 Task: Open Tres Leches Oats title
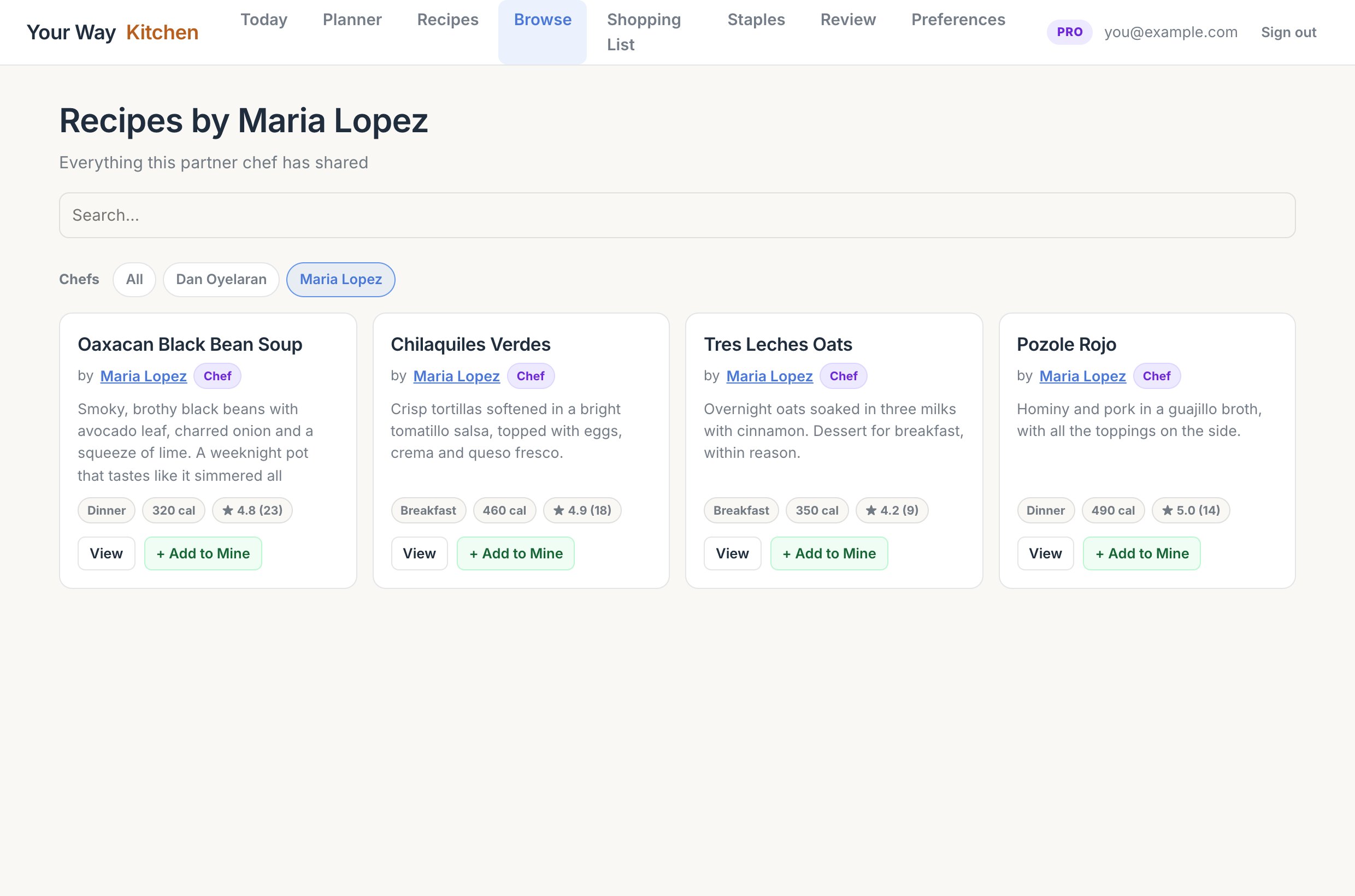coord(778,345)
